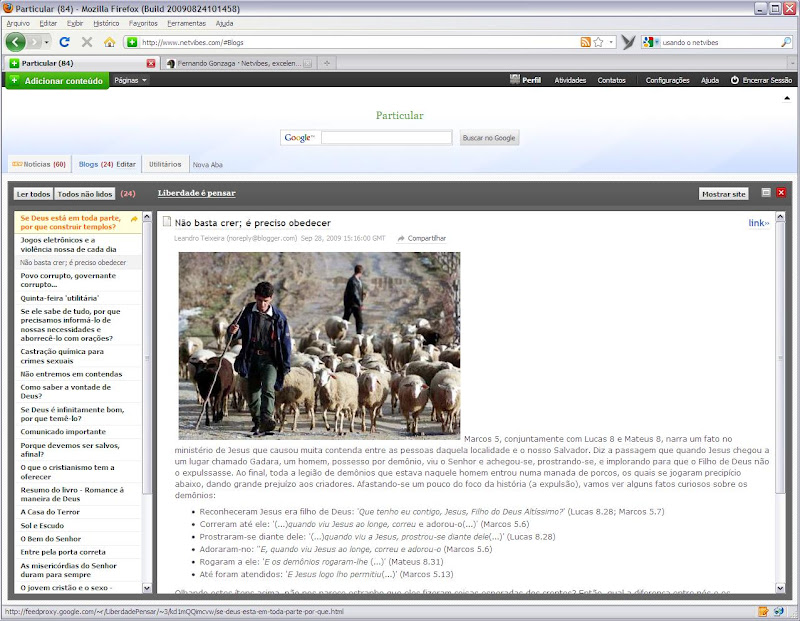Focus the Google search input field
Image resolution: width=800 pixels, height=621 pixels.
coord(386,138)
